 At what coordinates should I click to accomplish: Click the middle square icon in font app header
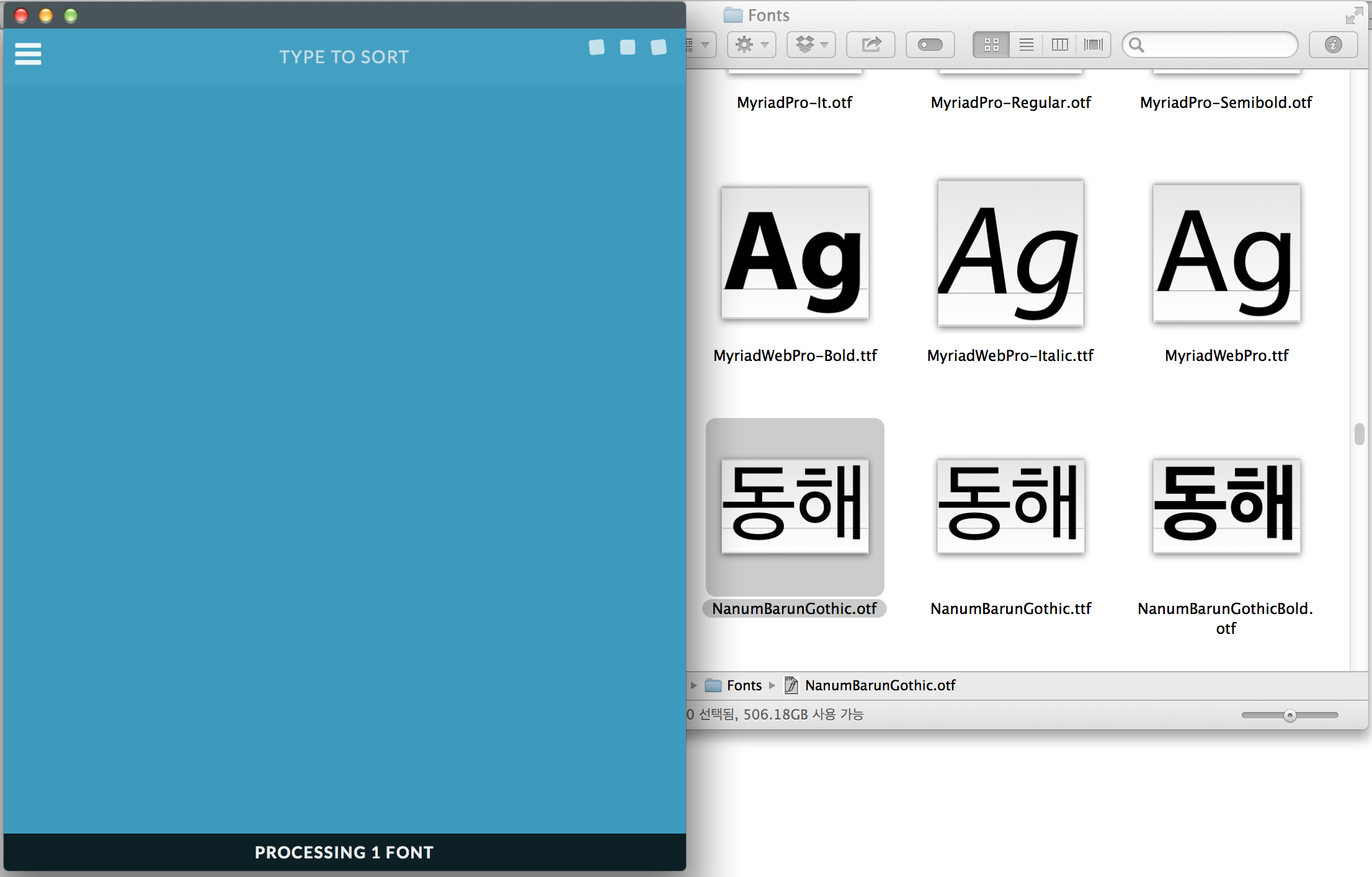point(627,47)
